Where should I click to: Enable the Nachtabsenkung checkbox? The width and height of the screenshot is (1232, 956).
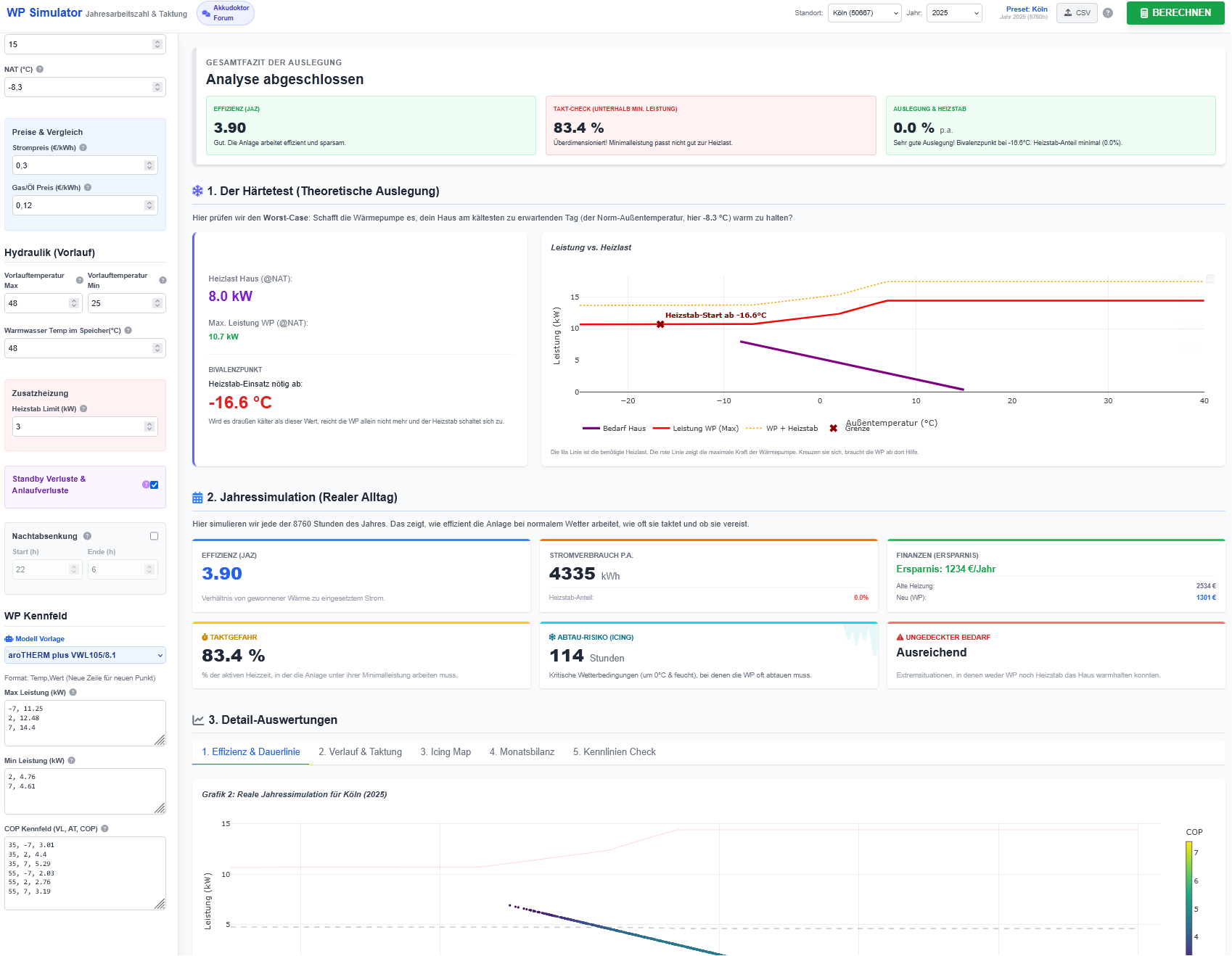pos(154,537)
